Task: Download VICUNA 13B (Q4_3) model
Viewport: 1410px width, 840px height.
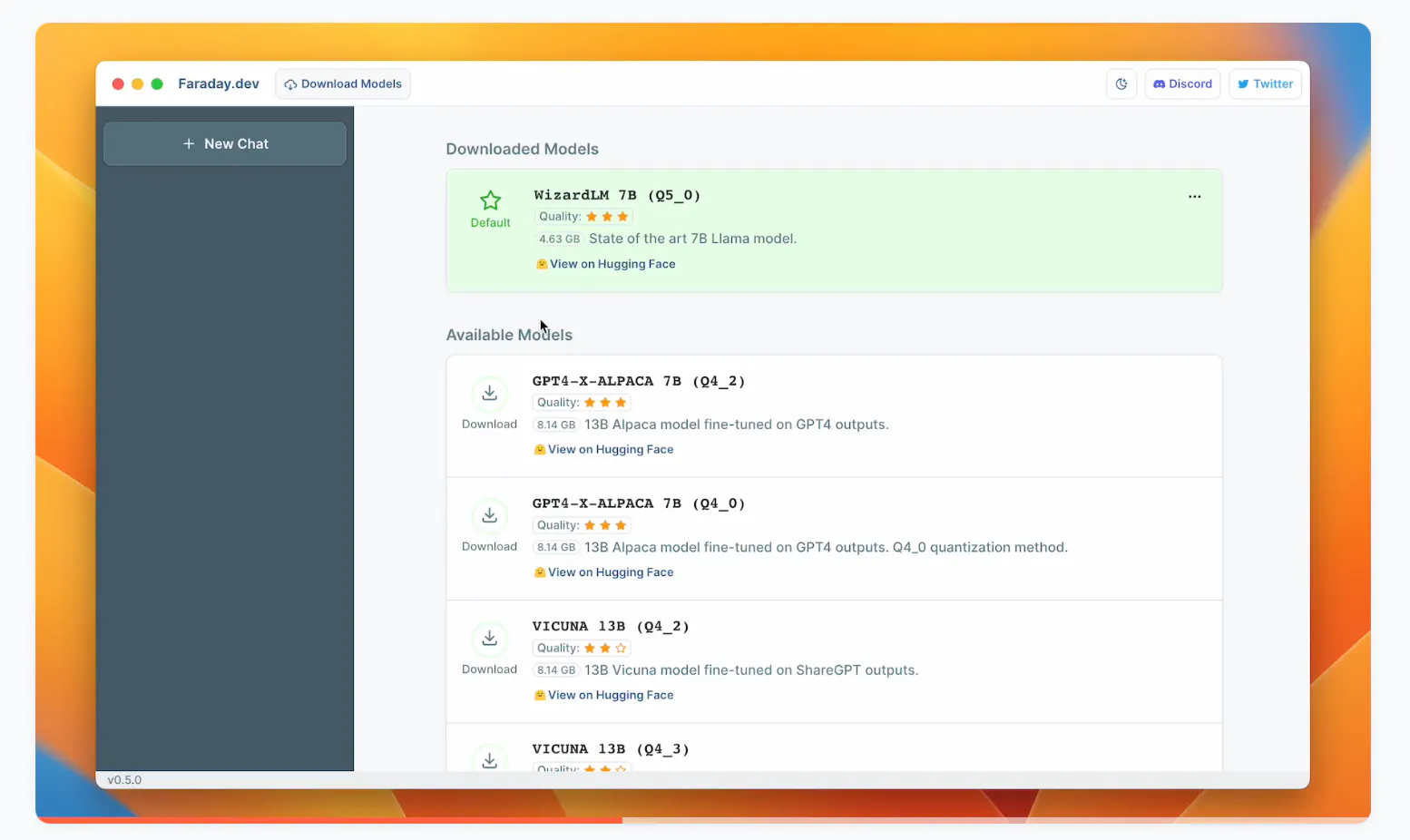Action: 489,760
